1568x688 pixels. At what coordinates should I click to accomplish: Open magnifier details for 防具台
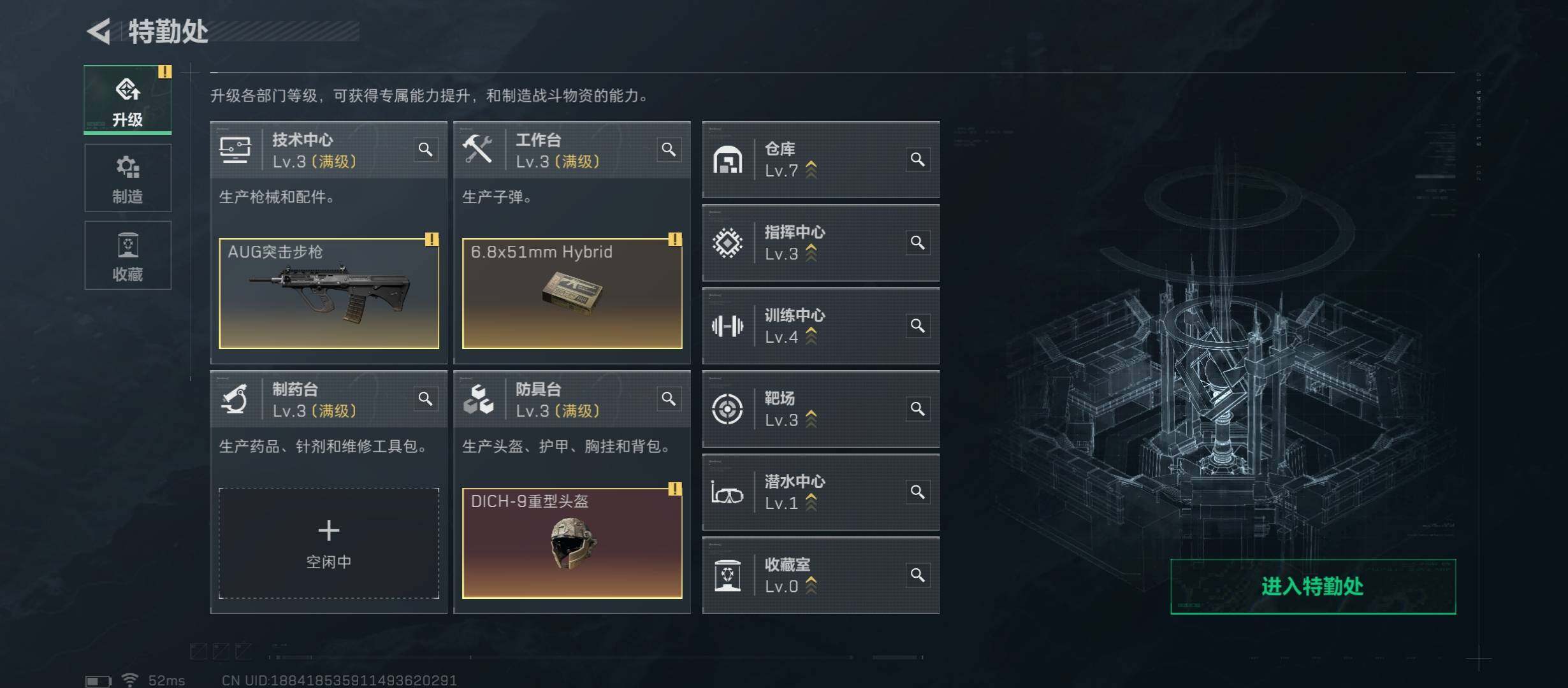click(x=669, y=399)
